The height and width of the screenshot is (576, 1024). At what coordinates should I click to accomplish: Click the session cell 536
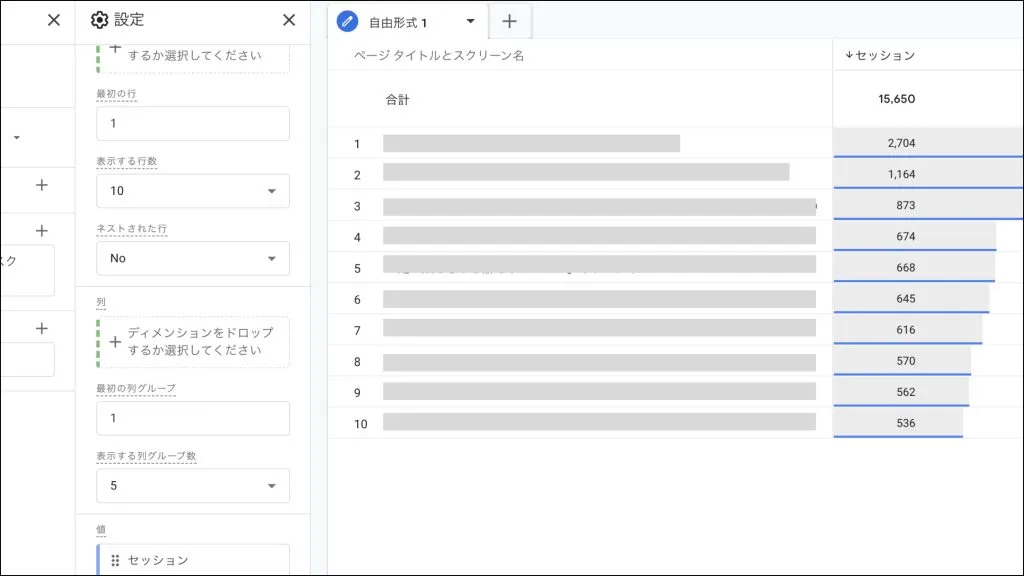[905, 423]
